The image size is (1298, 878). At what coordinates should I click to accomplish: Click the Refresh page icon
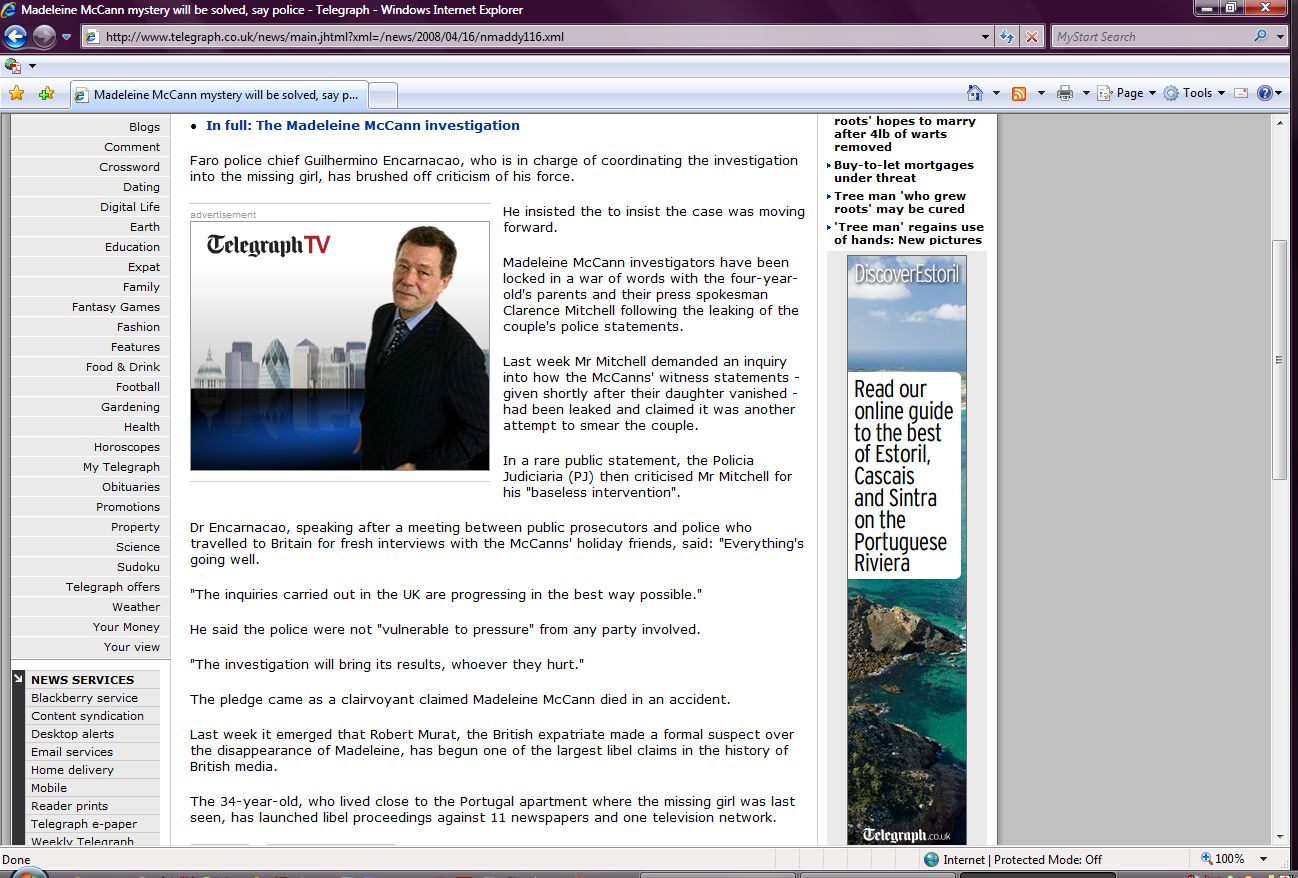pyautogui.click(x=1008, y=37)
